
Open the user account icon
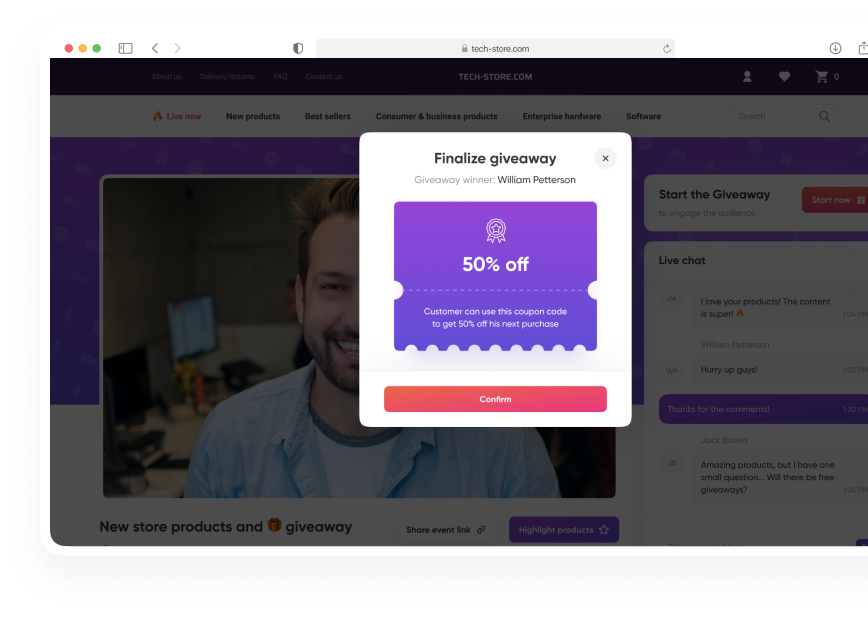pos(747,77)
